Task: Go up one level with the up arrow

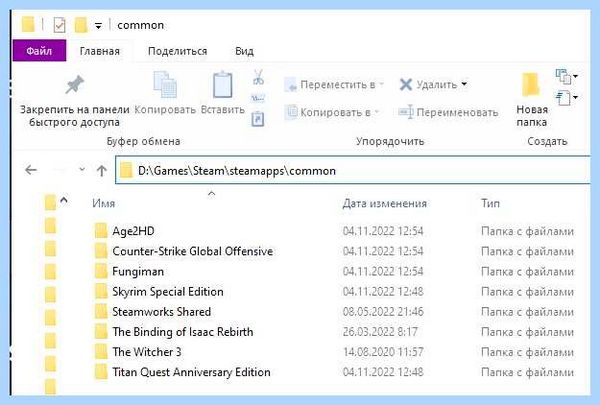Action: 101,170
